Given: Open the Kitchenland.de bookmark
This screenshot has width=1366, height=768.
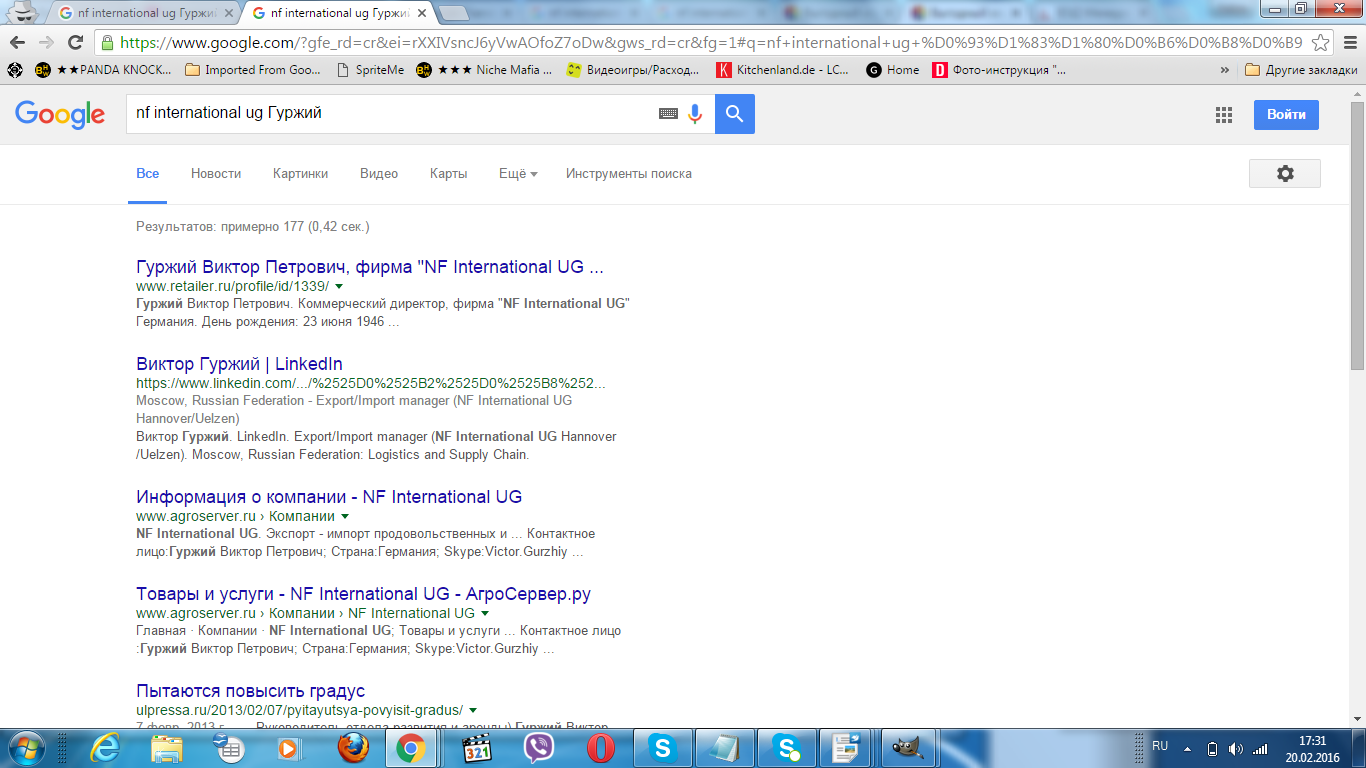Looking at the screenshot, I should click(x=783, y=70).
